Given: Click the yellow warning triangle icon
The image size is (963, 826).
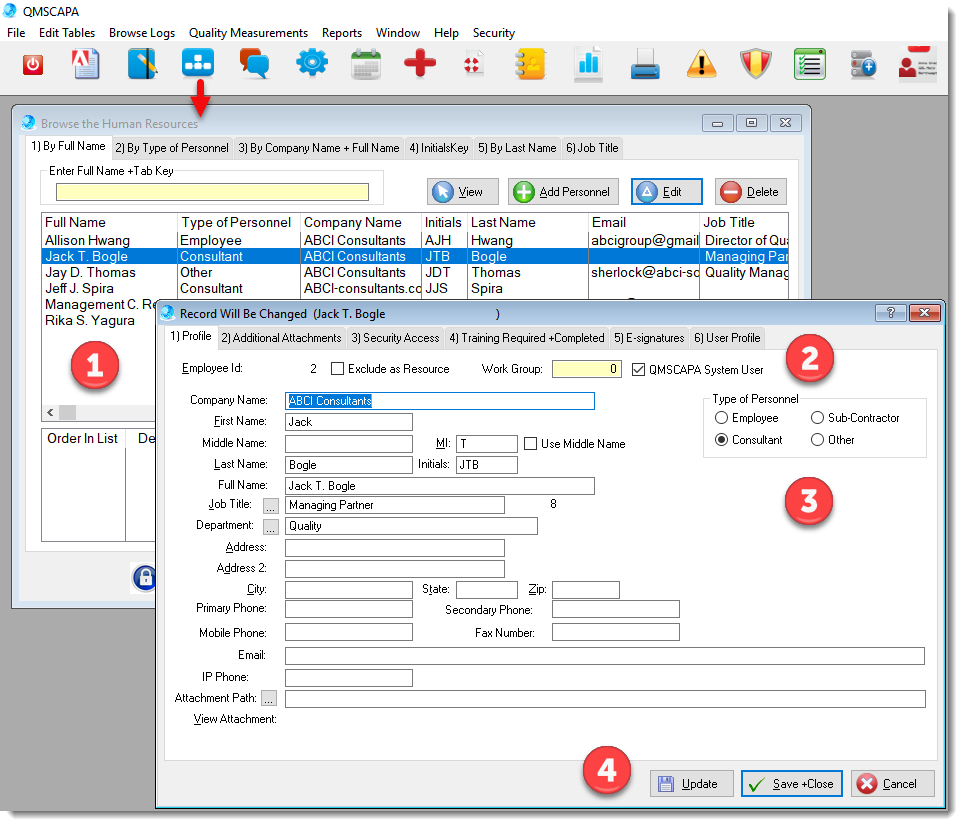Looking at the screenshot, I should [702, 65].
